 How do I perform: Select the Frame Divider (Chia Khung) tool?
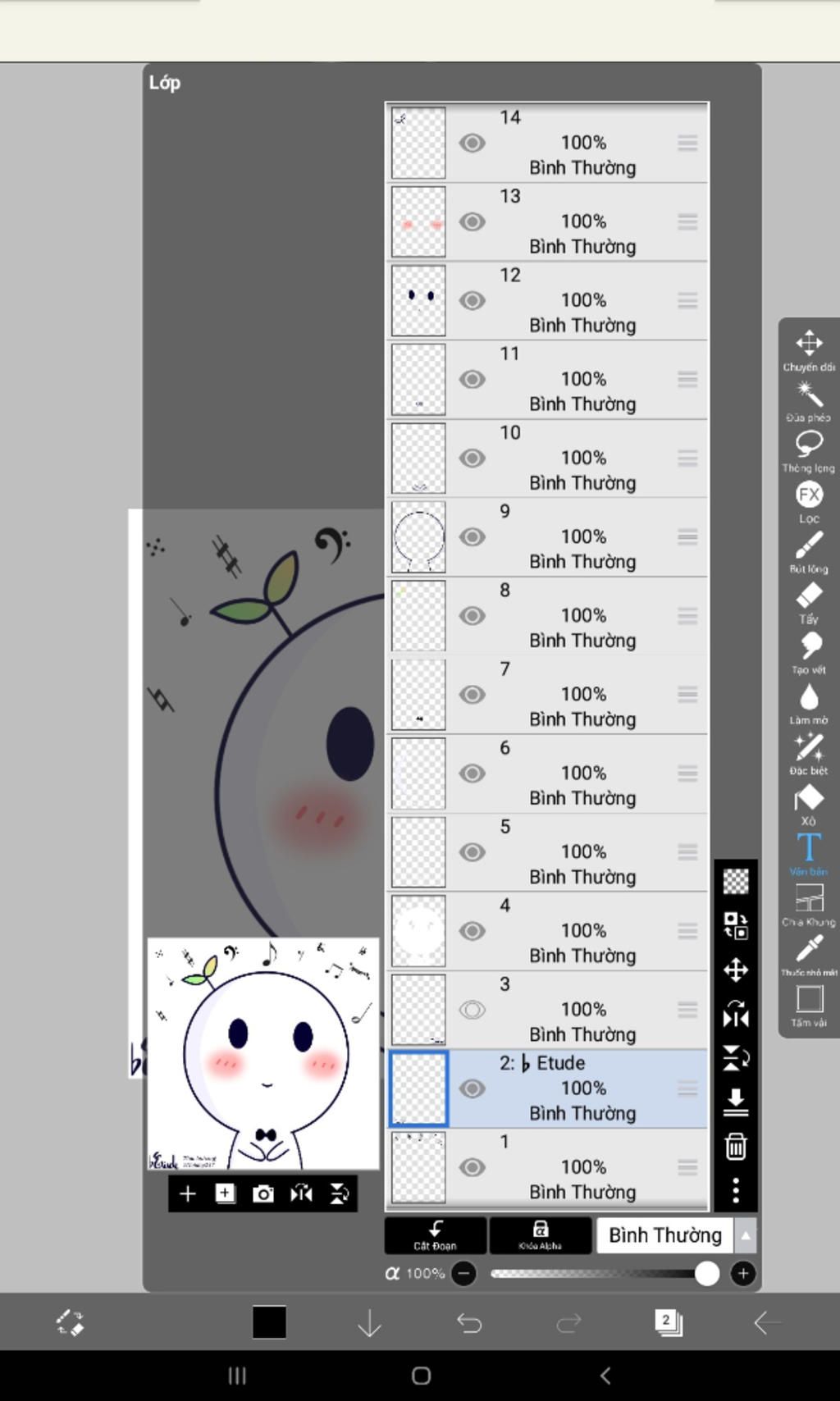tap(809, 905)
